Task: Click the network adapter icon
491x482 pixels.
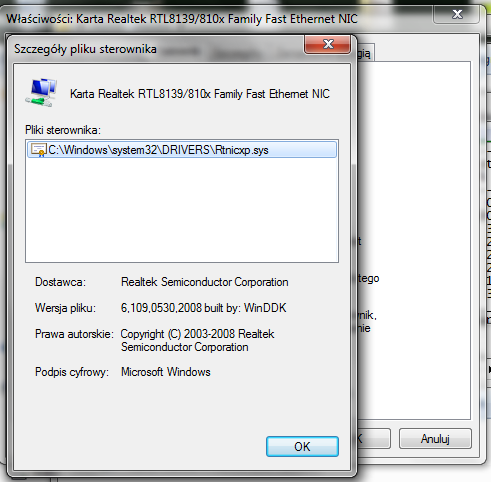Action: [x=41, y=93]
